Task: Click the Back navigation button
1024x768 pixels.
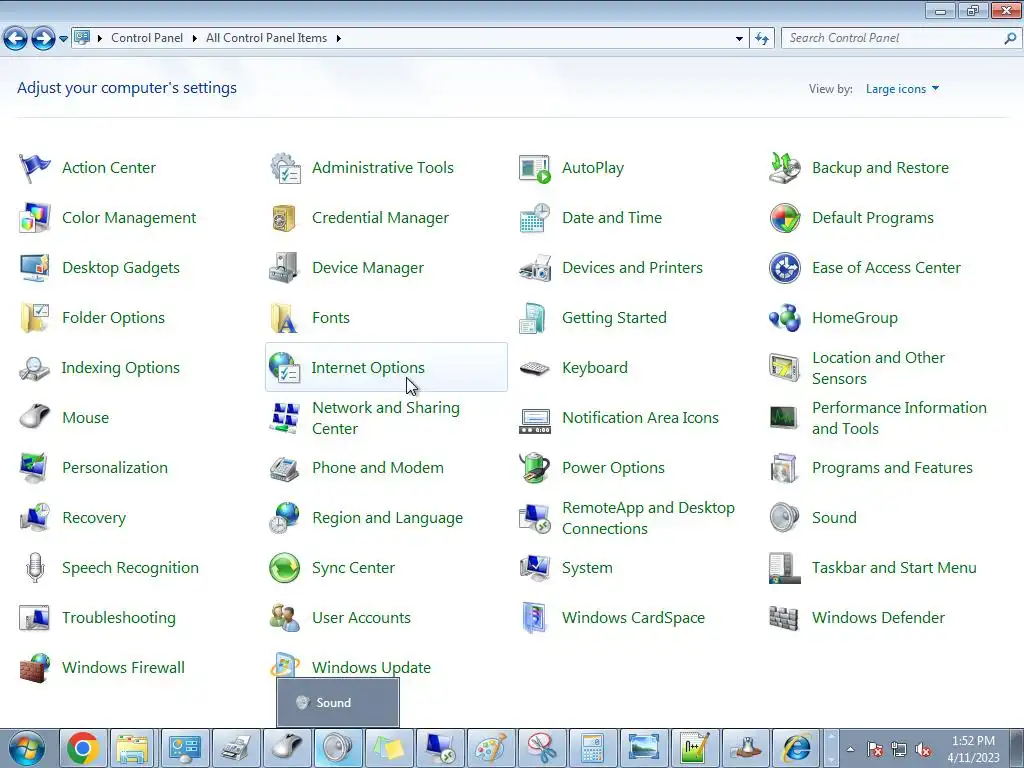Action: [x=16, y=39]
